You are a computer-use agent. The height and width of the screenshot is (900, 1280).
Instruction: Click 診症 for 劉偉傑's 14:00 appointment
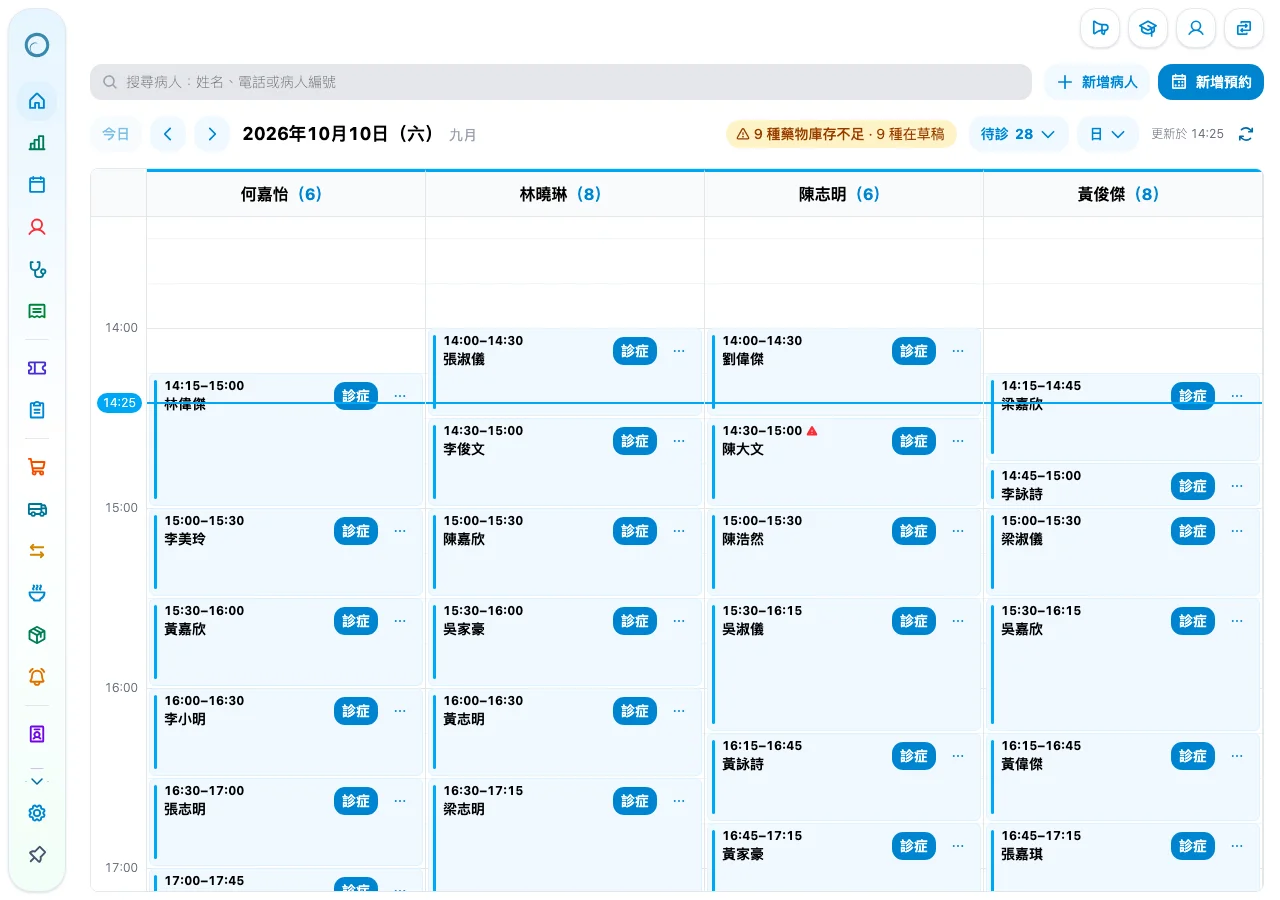tap(914, 351)
